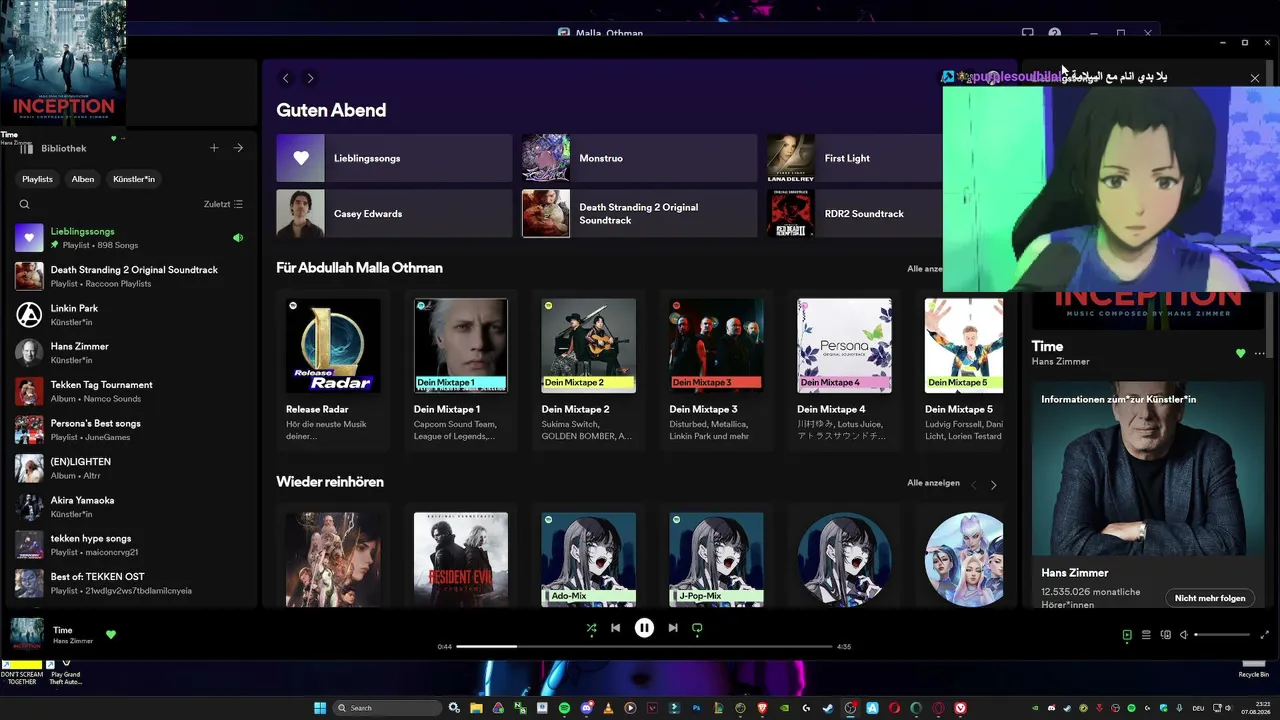
Task: Switch player to fullscreen mode
Action: point(1264,635)
